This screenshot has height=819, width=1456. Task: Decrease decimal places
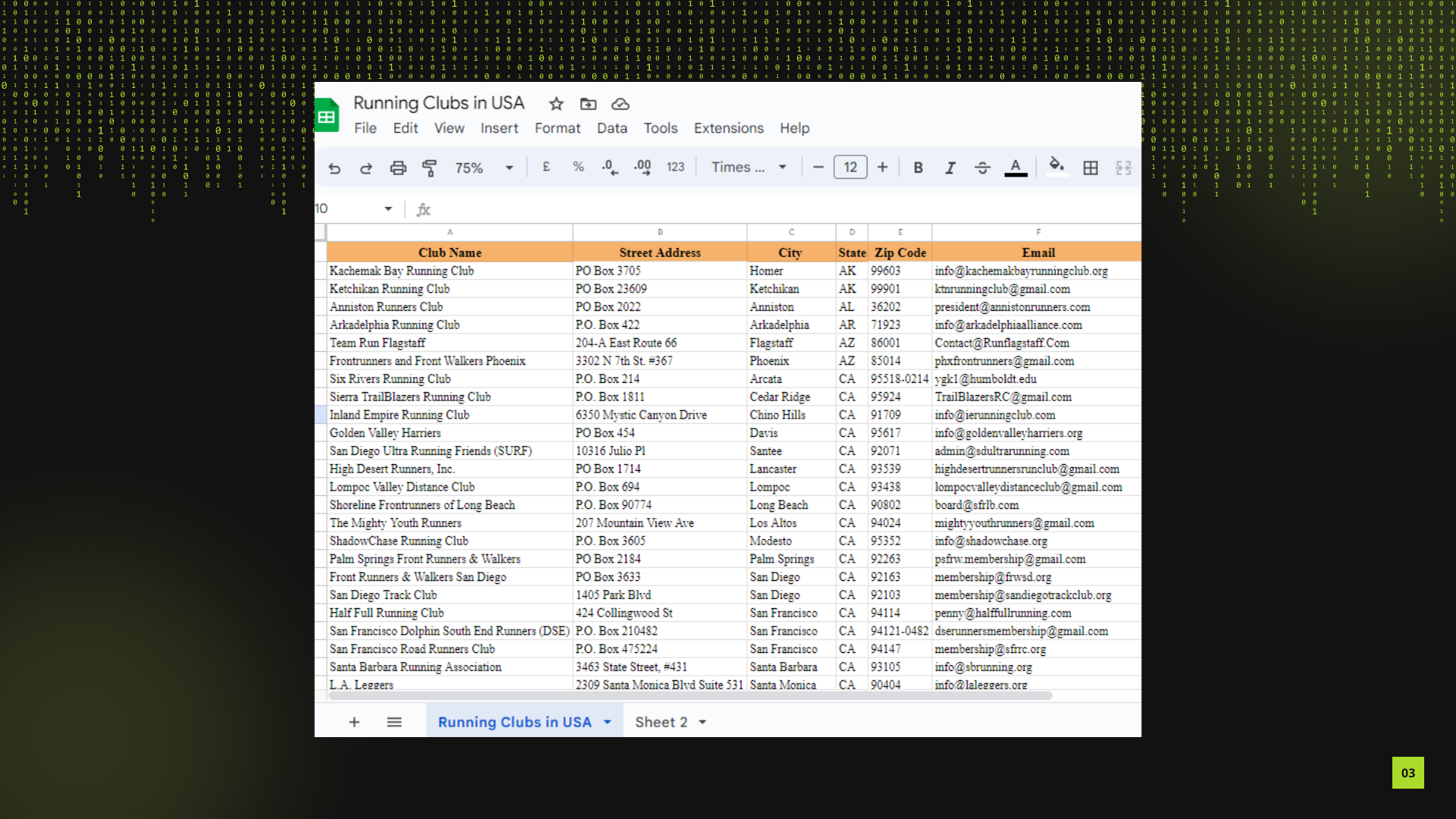610,168
